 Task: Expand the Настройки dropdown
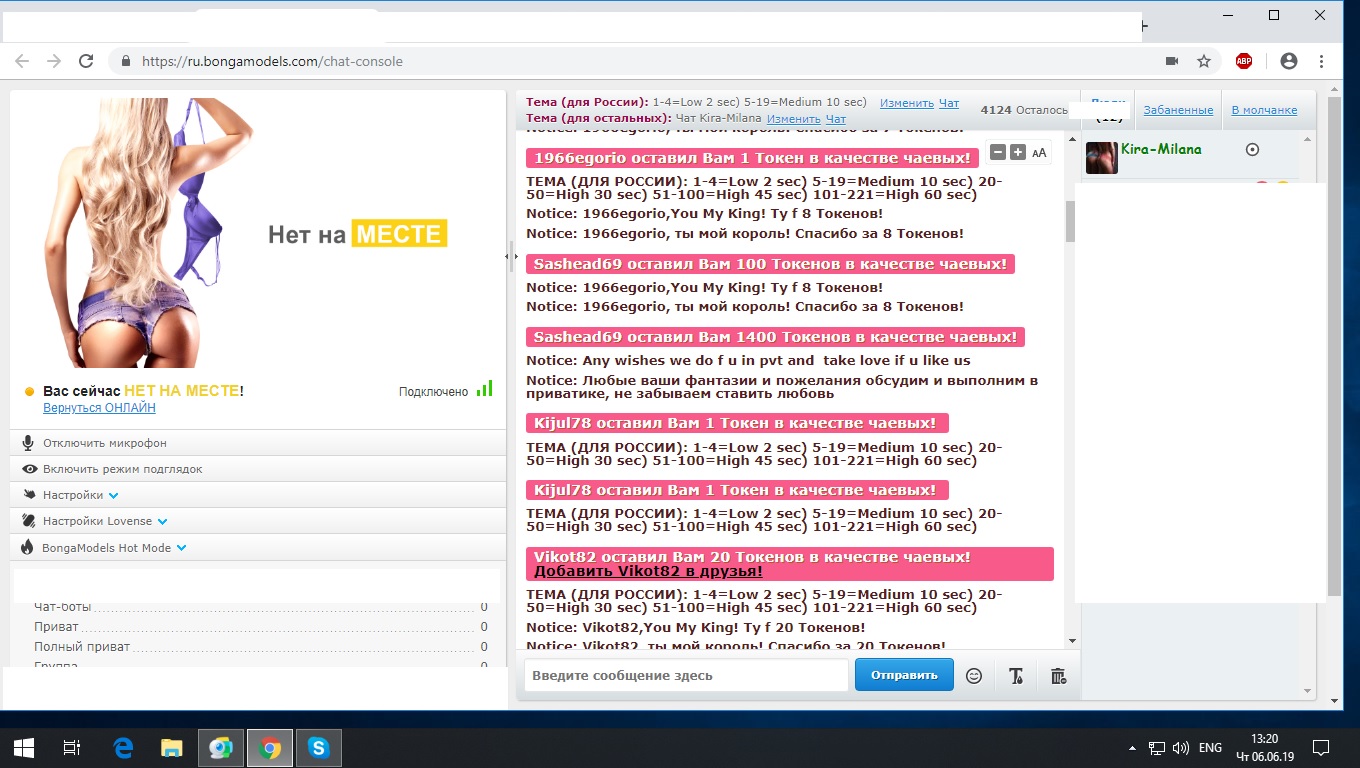80,495
